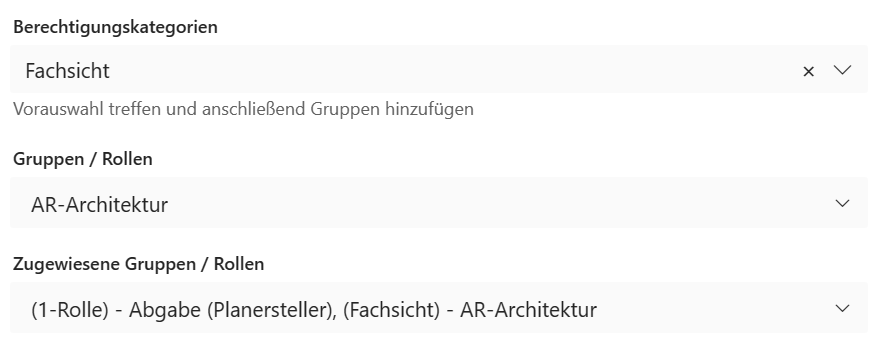
Task: Open the Gruppen / Rollen chevron arrow
Action: (x=842, y=203)
